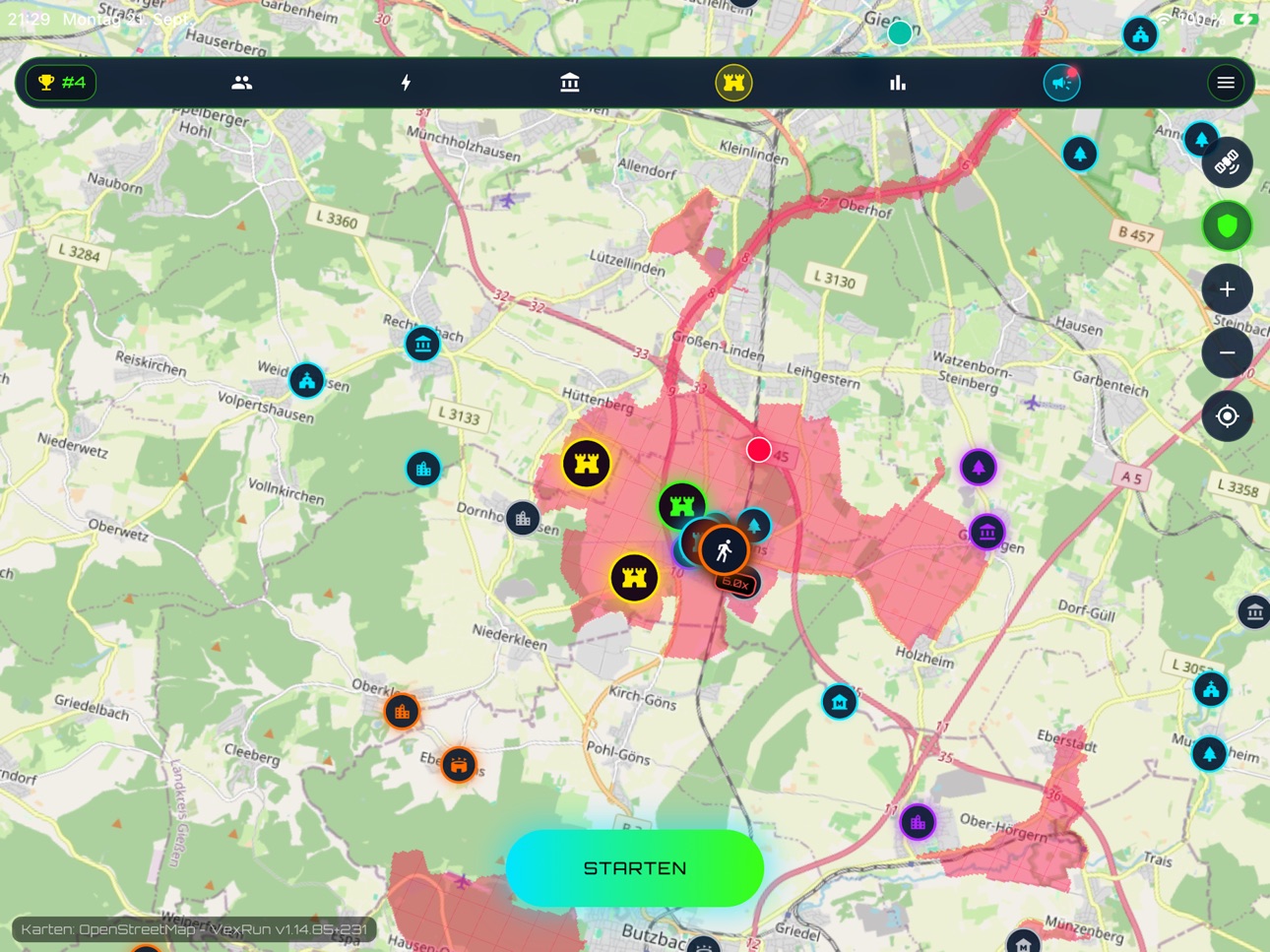This screenshot has height=952, width=1270.
Task: Select the green castle marker
Action: point(681,506)
